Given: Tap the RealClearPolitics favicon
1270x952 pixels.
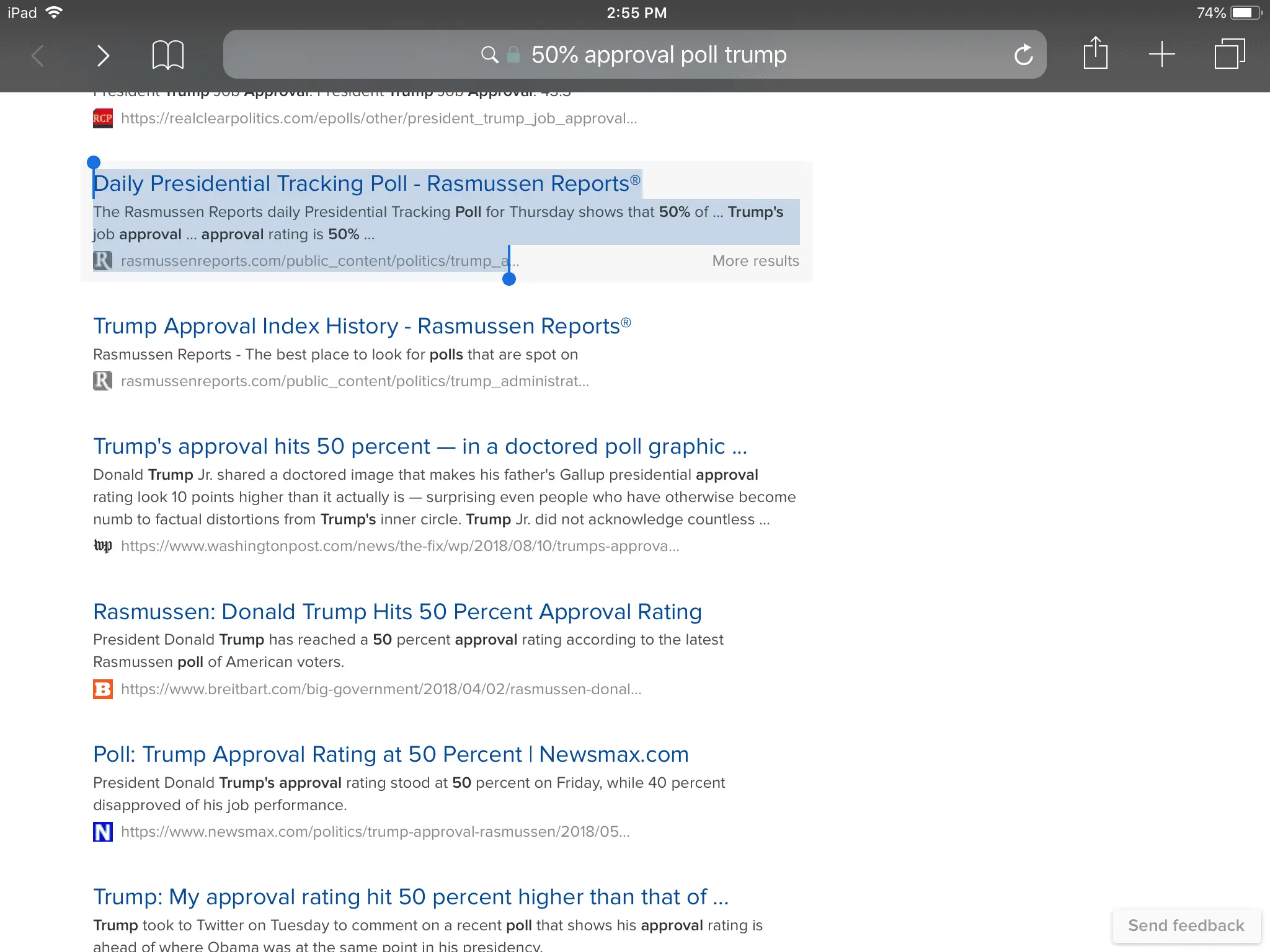Looking at the screenshot, I should click(103, 118).
